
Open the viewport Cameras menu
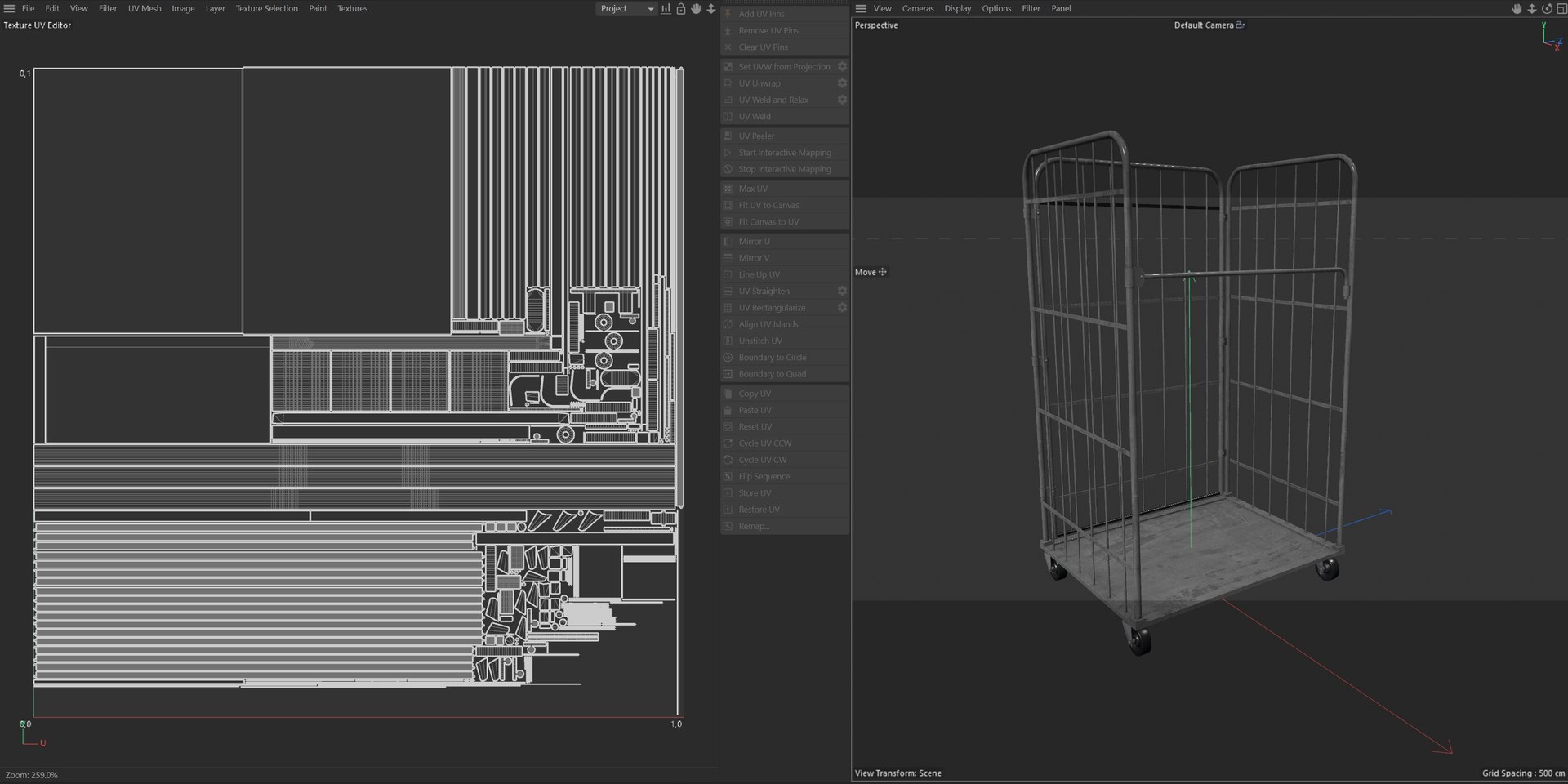[918, 8]
